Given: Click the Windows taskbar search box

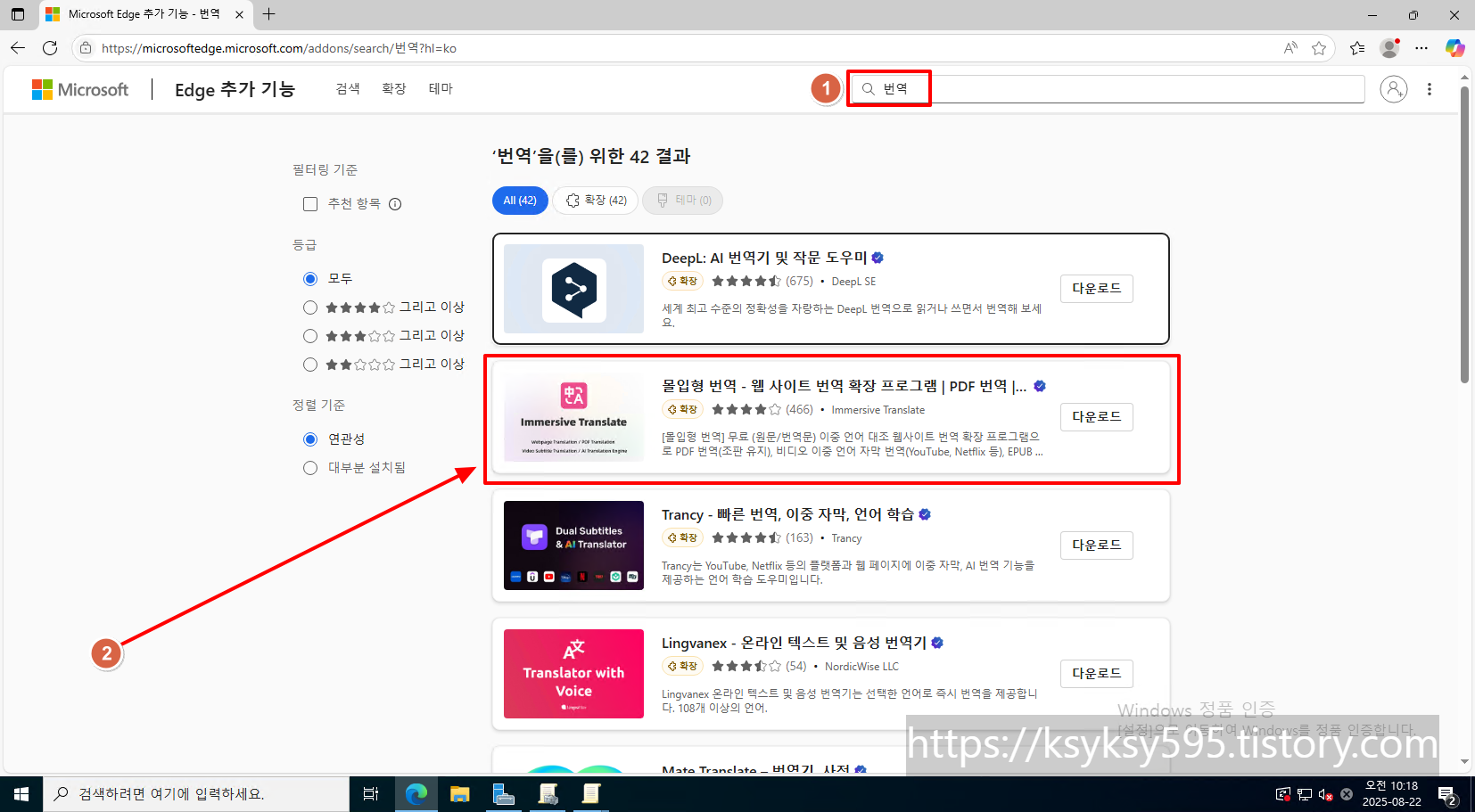Looking at the screenshot, I should 196,793.
